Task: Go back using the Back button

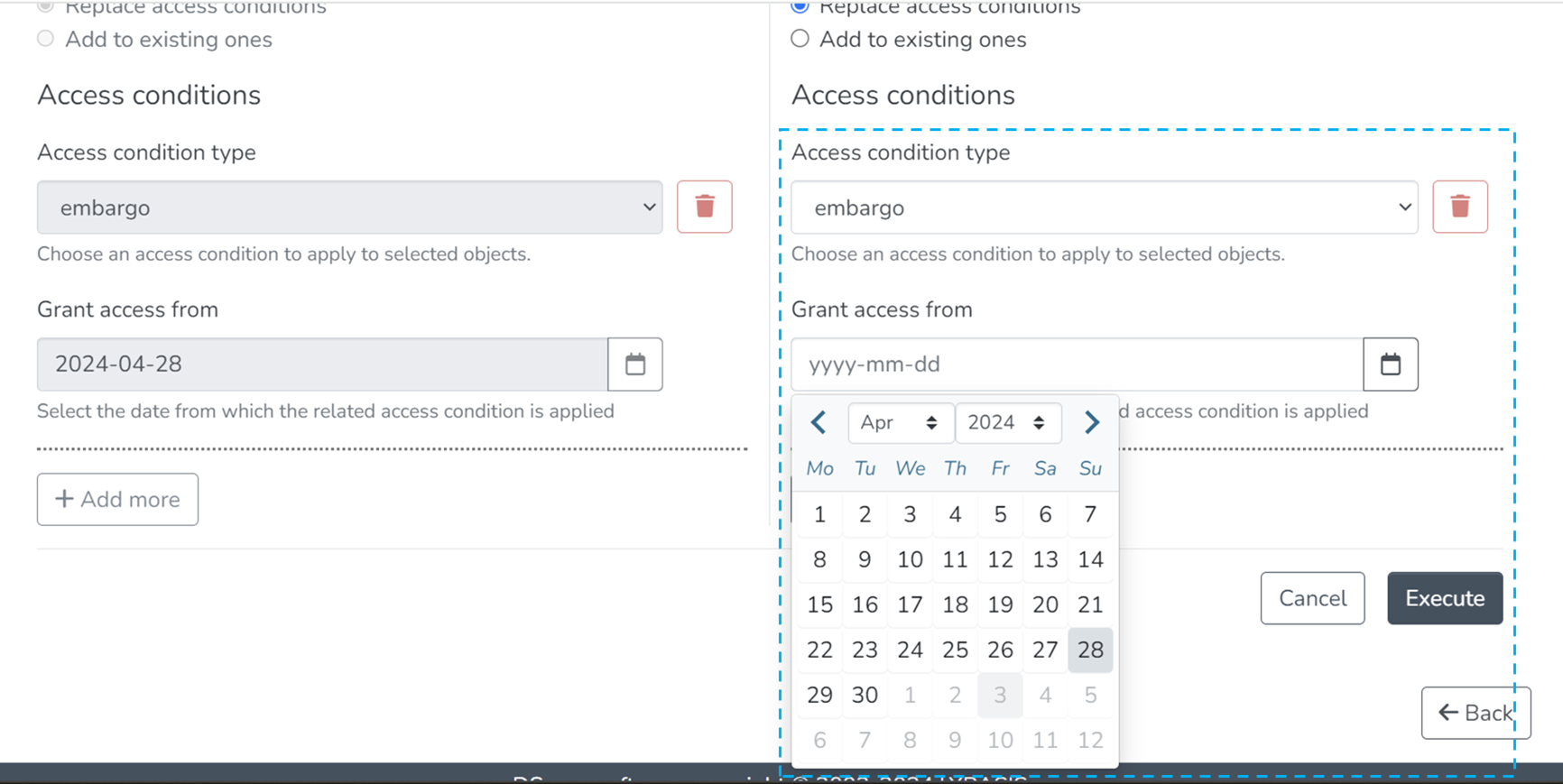Action: (1475, 713)
